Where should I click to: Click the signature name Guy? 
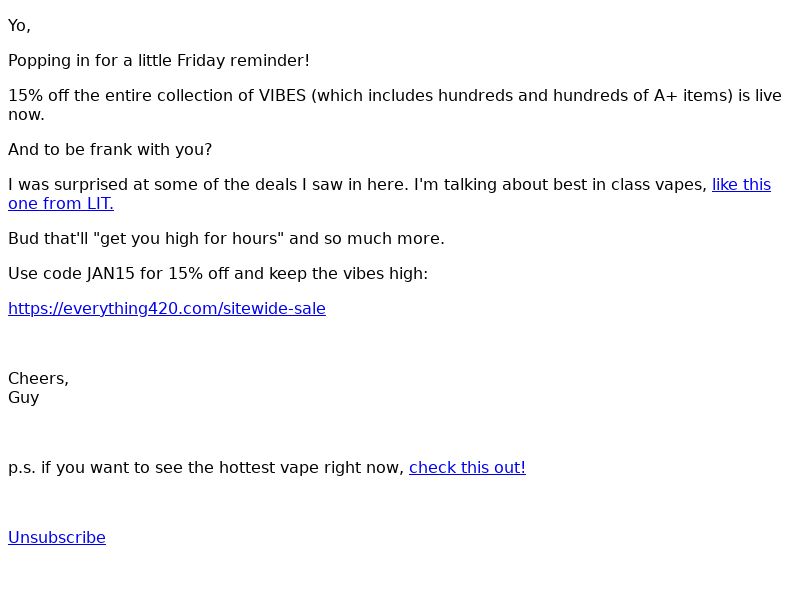click(x=23, y=398)
